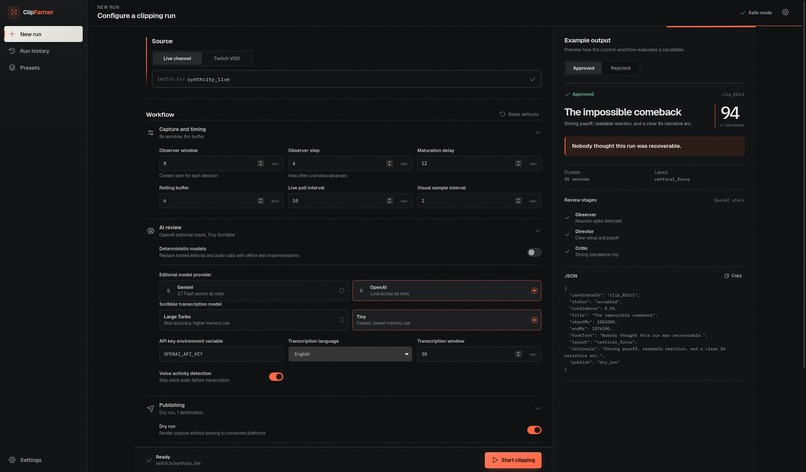Collapse the Publishing section

[x=538, y=408]
